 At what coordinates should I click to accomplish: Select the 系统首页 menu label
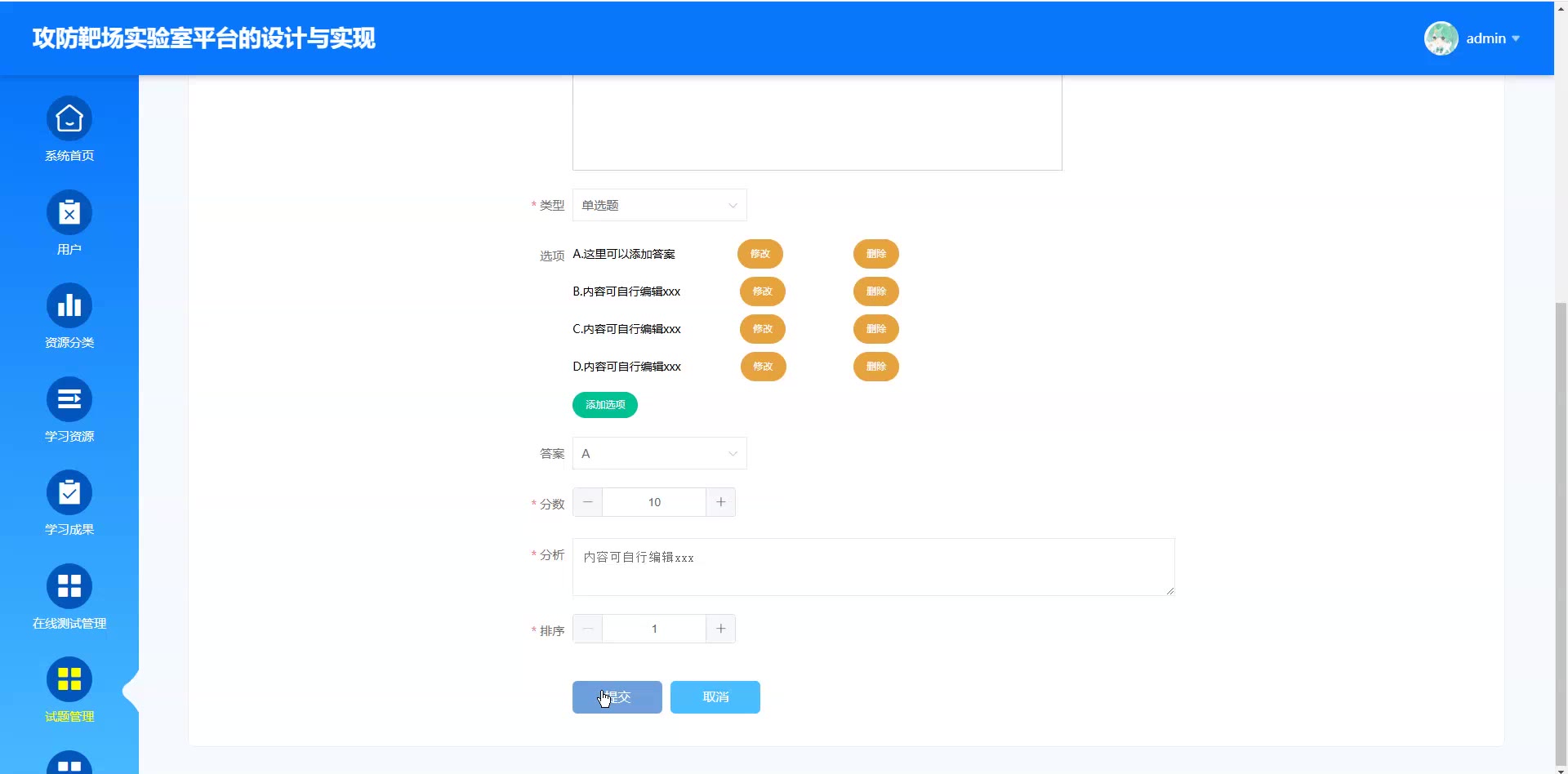click(x=69, y=156)
